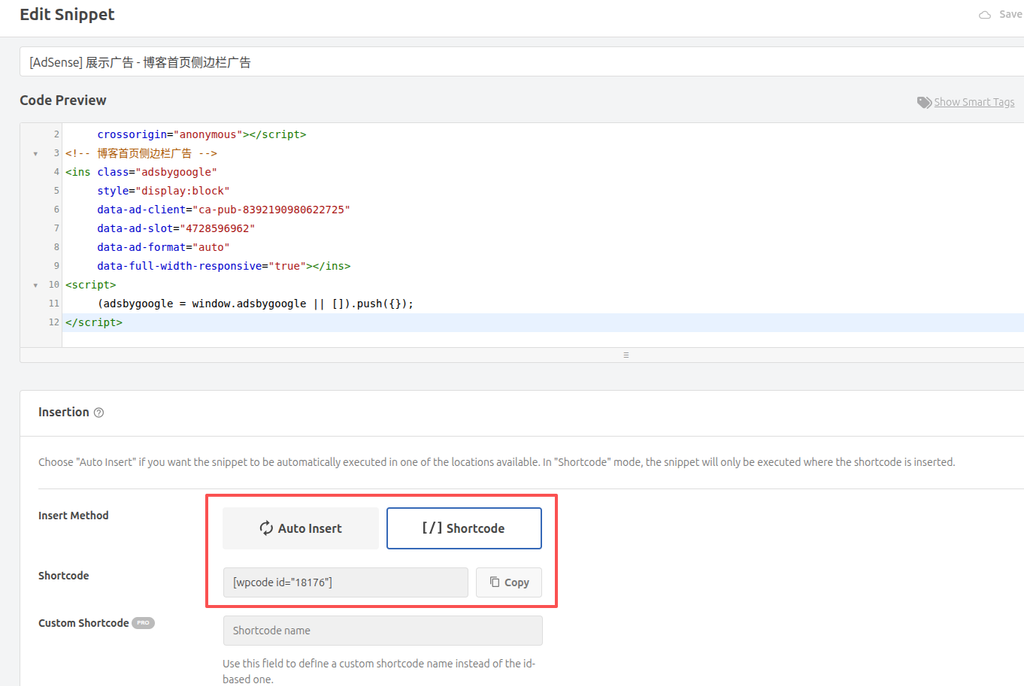Viewport: 1024px width, 686px height.
Task: Click the Shortcode row label
Action: [63, 576]
